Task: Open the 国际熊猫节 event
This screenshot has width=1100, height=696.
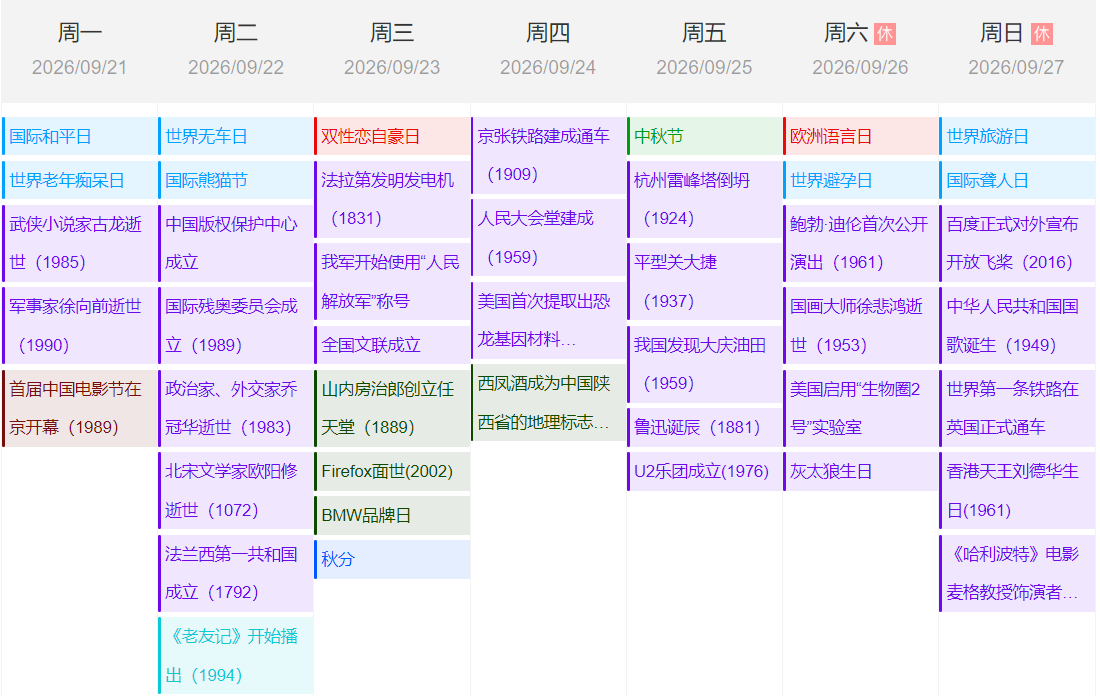Action: (206, 180)
